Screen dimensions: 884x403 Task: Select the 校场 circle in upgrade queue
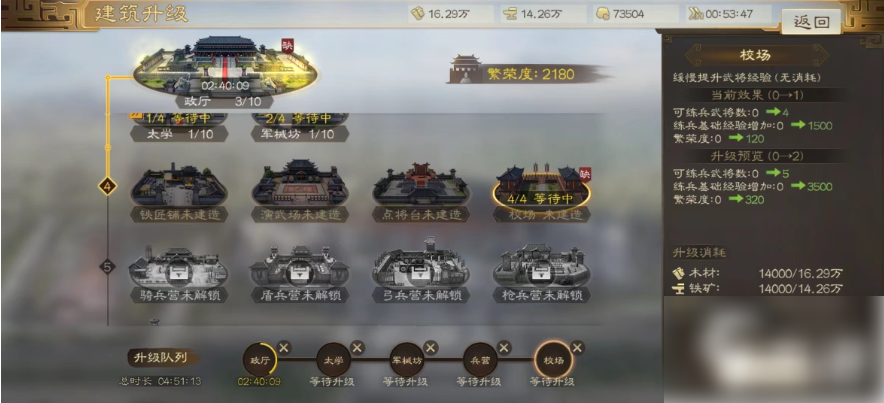point(552,360)
